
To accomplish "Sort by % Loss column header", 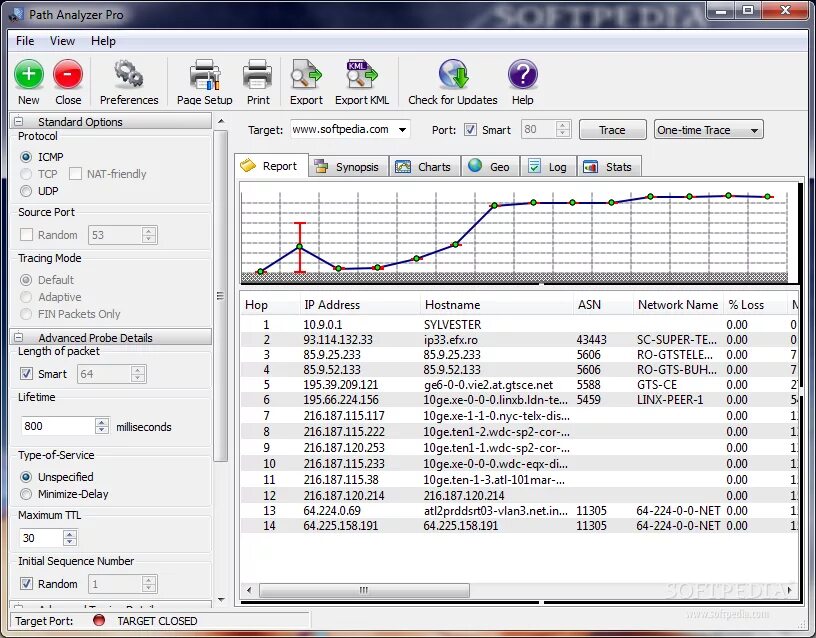I will pos(755,304).
